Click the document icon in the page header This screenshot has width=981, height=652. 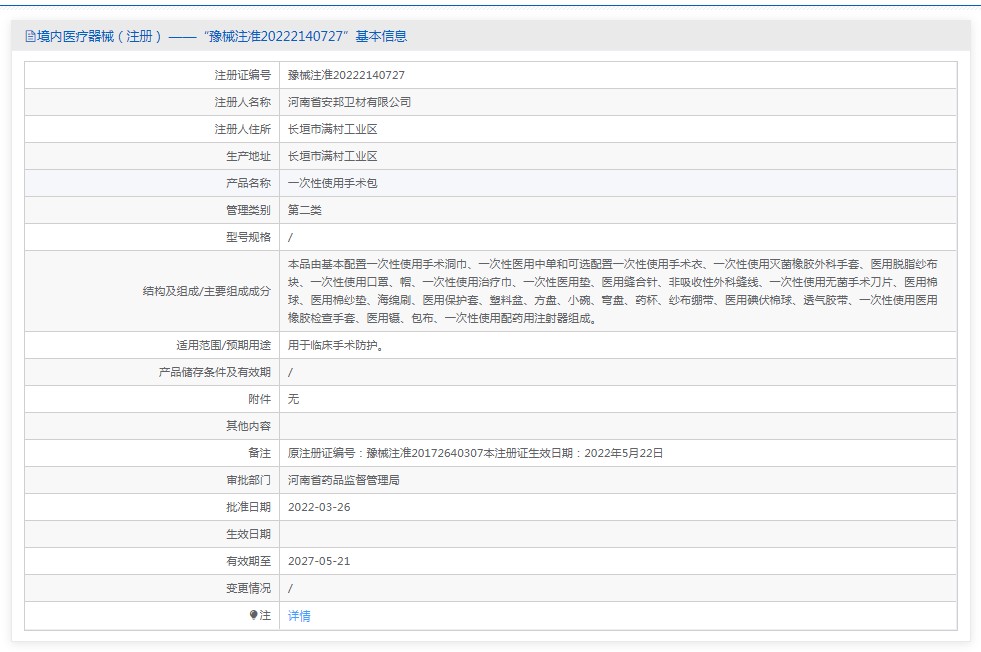(30, 36)
